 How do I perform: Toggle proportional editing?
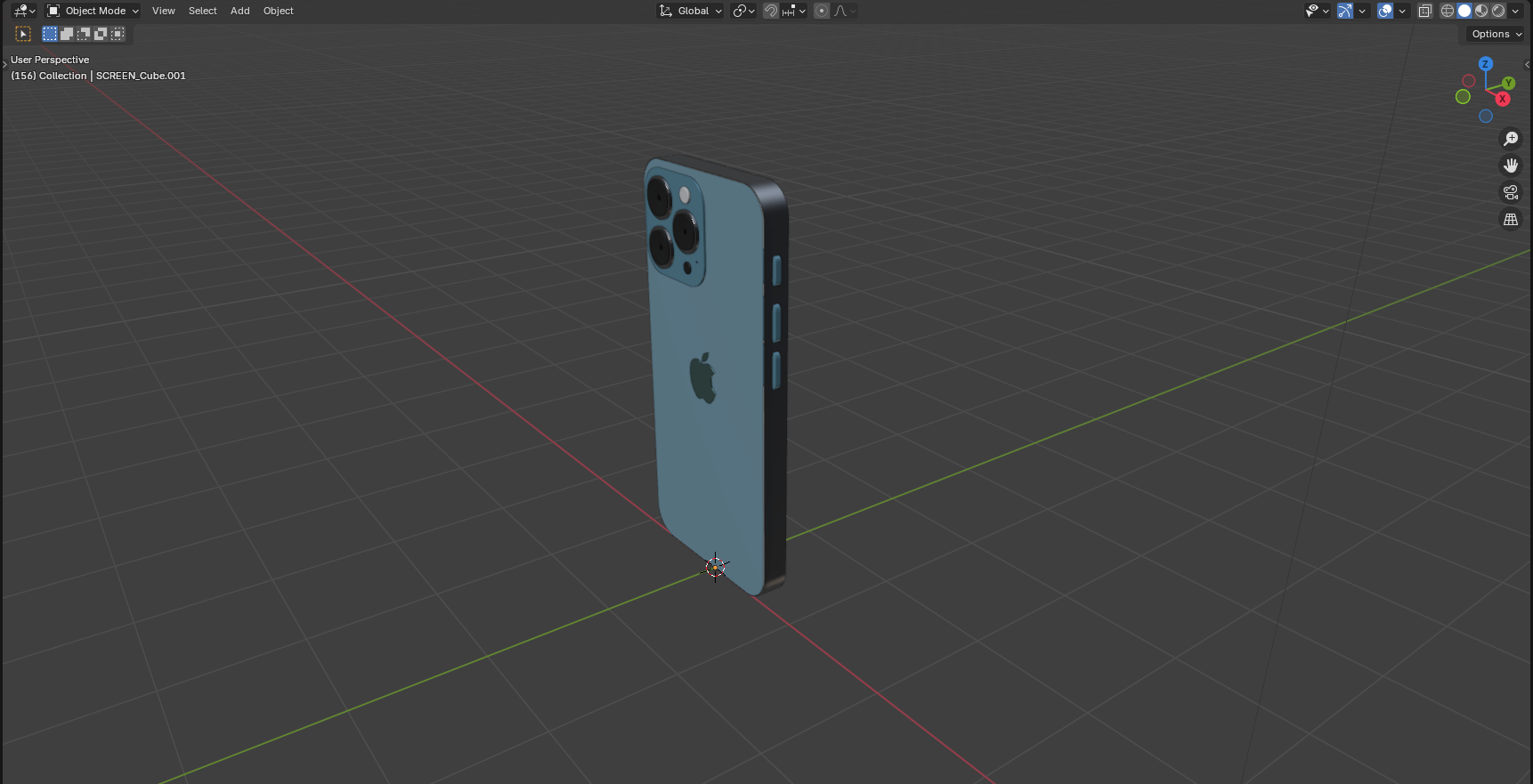coord(822,11)
